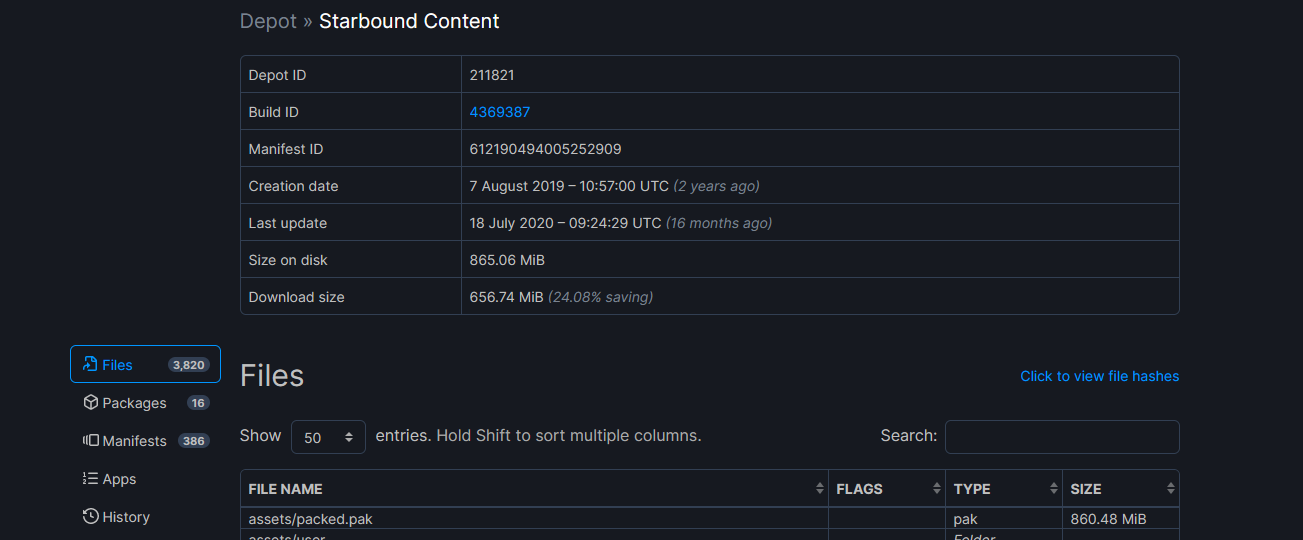This screenshot has width=1303, height=540.
Task: Open the Manifests sidebar tab
Action: (145, 441)
